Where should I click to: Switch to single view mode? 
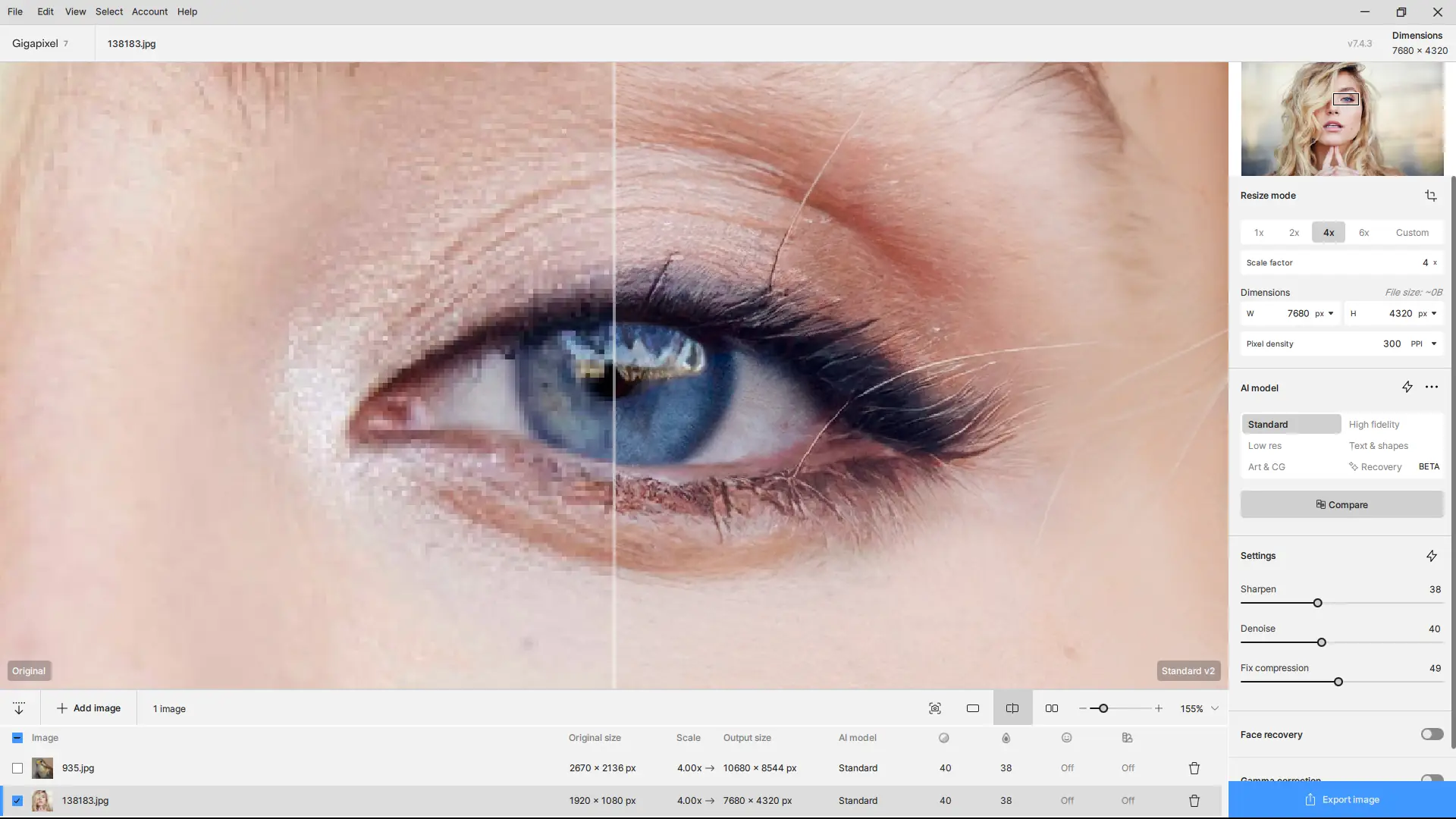click(972, 708)
